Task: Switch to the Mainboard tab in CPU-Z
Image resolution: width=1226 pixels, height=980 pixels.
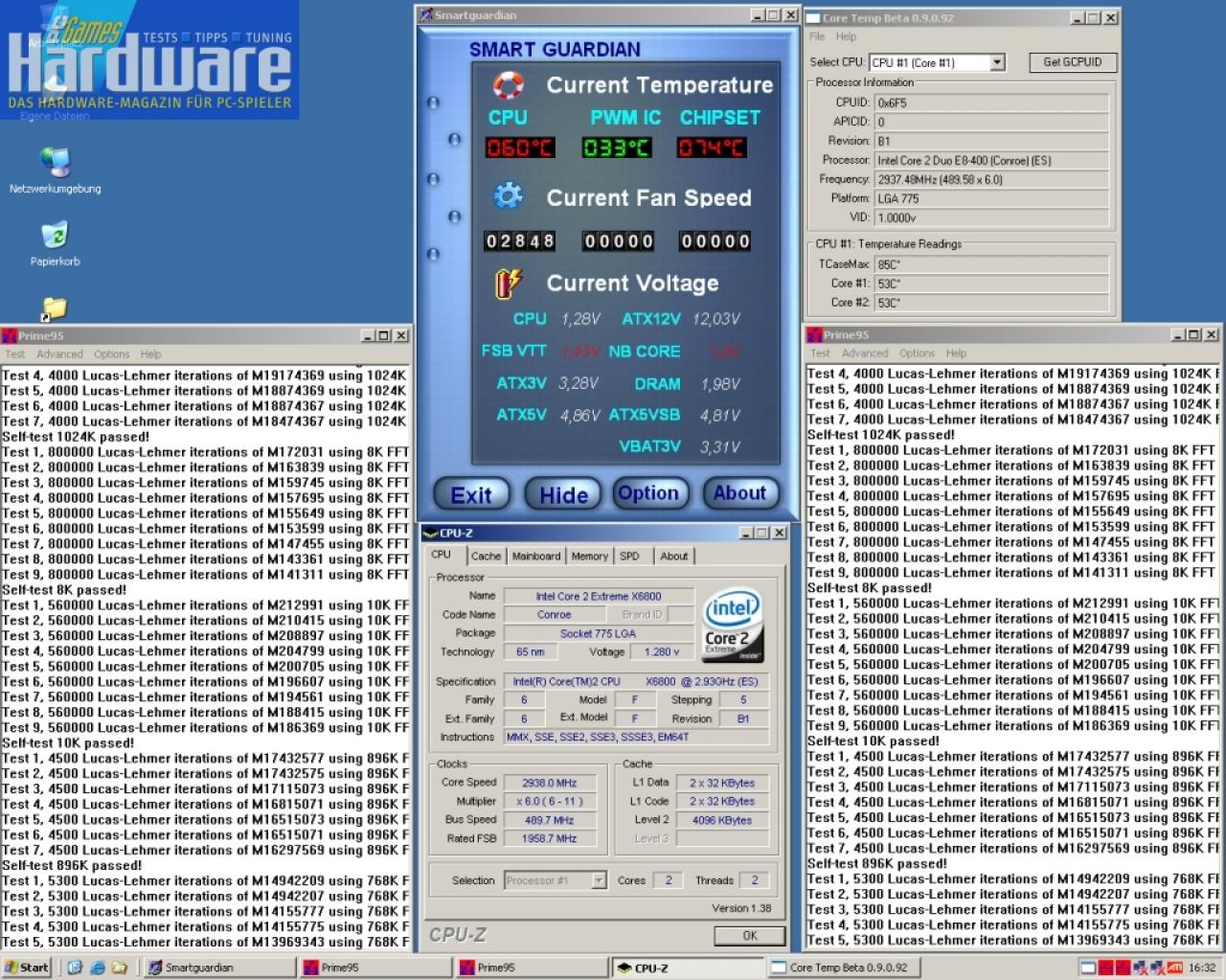Action: (x=536, y=556)
